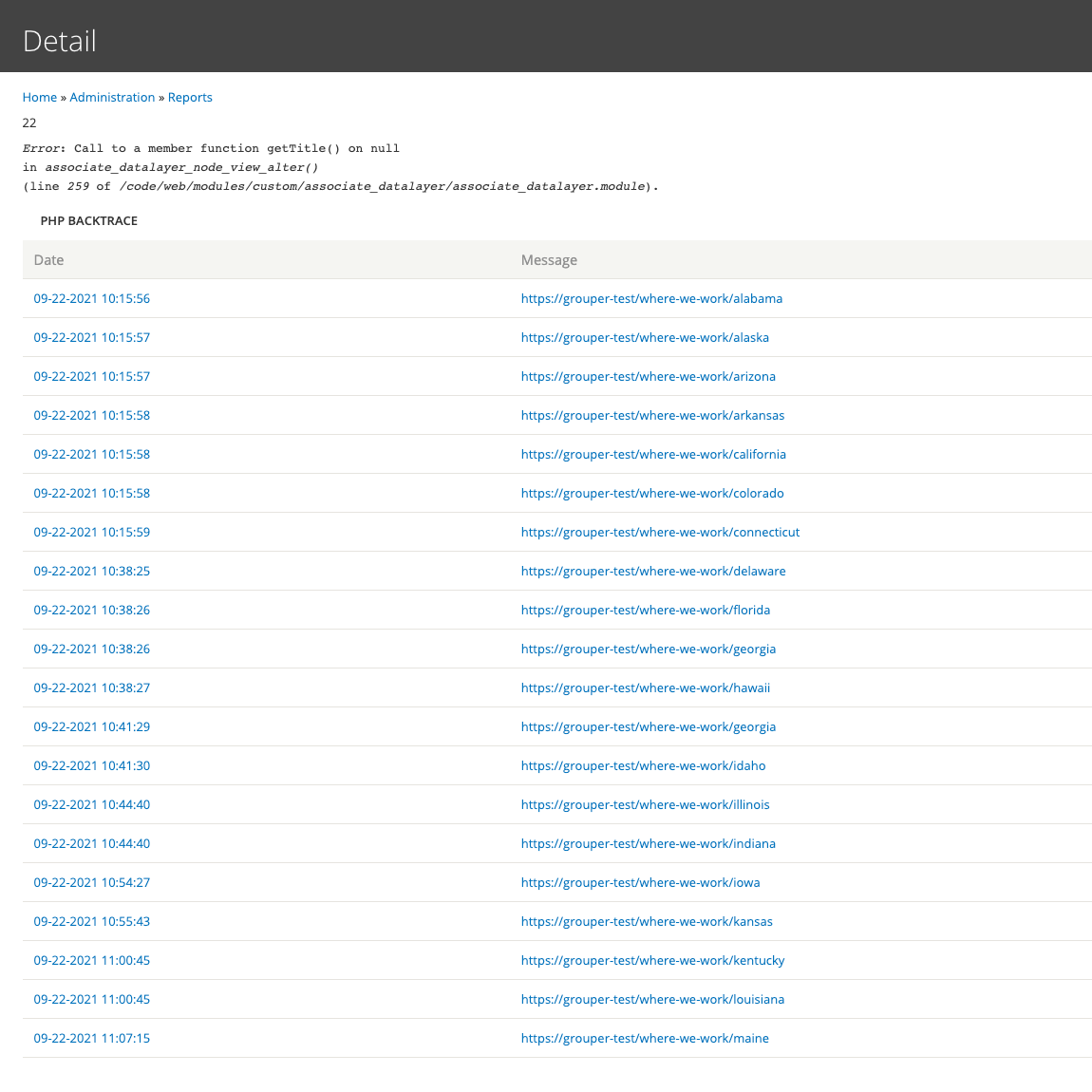Screen dimensions: 1092x1092
Task: Click the Detail page heading
Action: [x=60, y=41]
